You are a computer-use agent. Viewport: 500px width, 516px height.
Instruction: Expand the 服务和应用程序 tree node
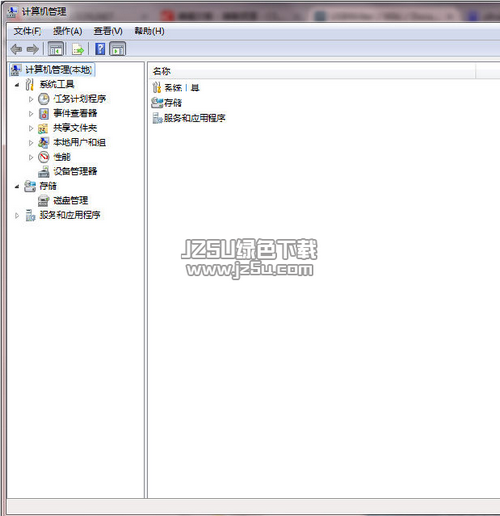click(x=17, y=215)
